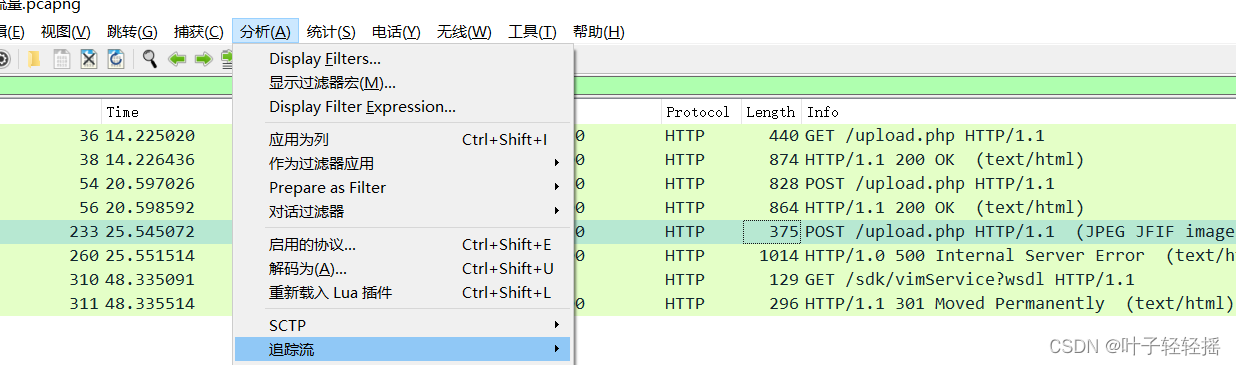
Task: Open the 捕获(C) menu
Action: point(198,32)
